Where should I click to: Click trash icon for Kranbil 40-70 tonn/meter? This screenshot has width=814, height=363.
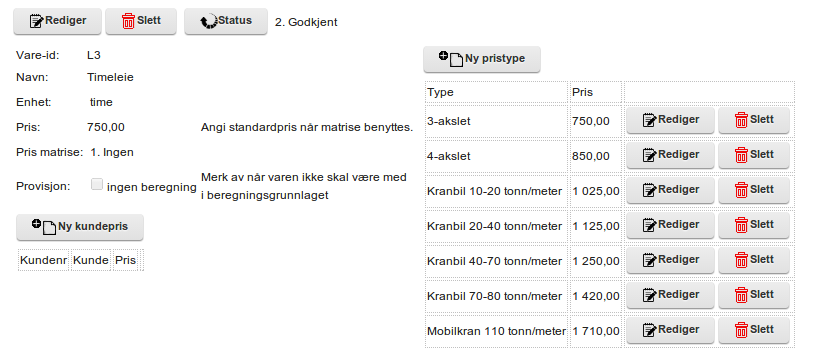coord(741,260)
